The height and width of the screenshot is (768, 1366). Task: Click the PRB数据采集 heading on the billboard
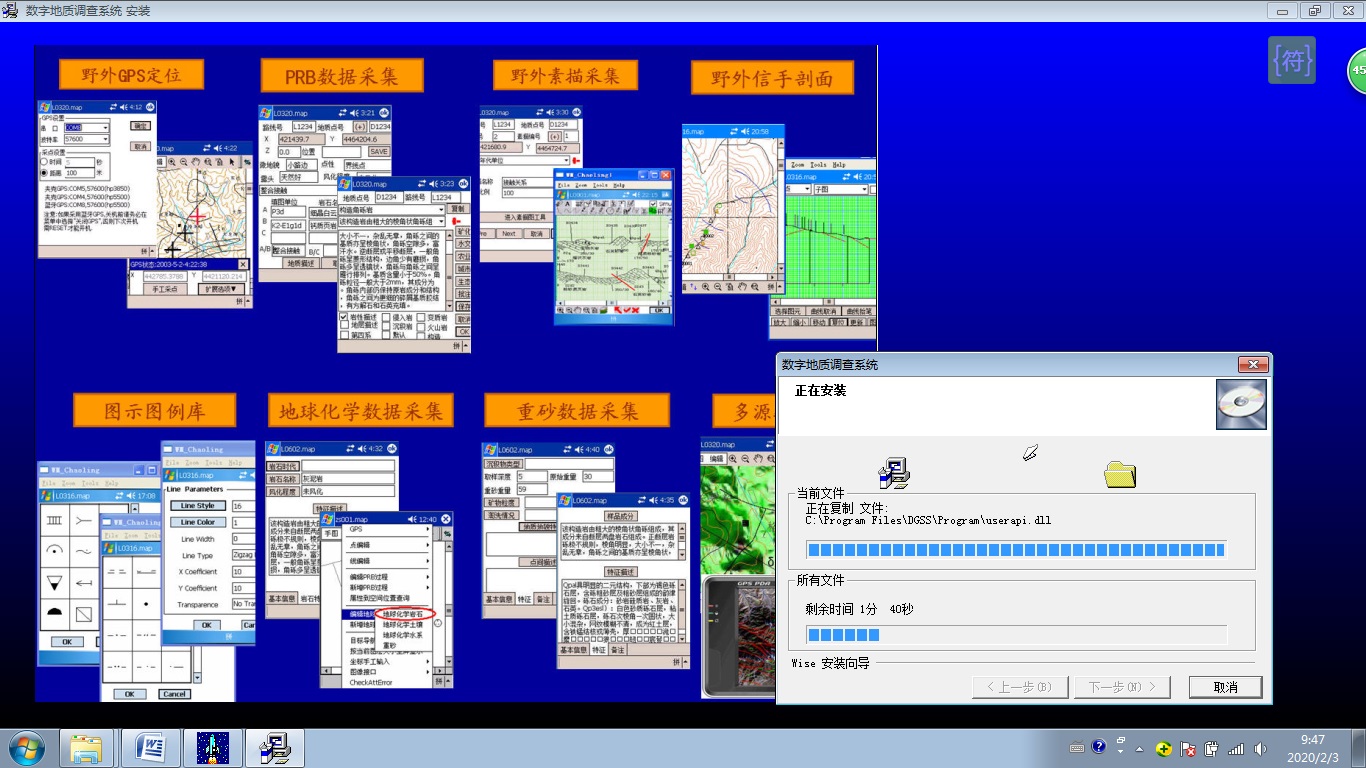click(341, 76)
